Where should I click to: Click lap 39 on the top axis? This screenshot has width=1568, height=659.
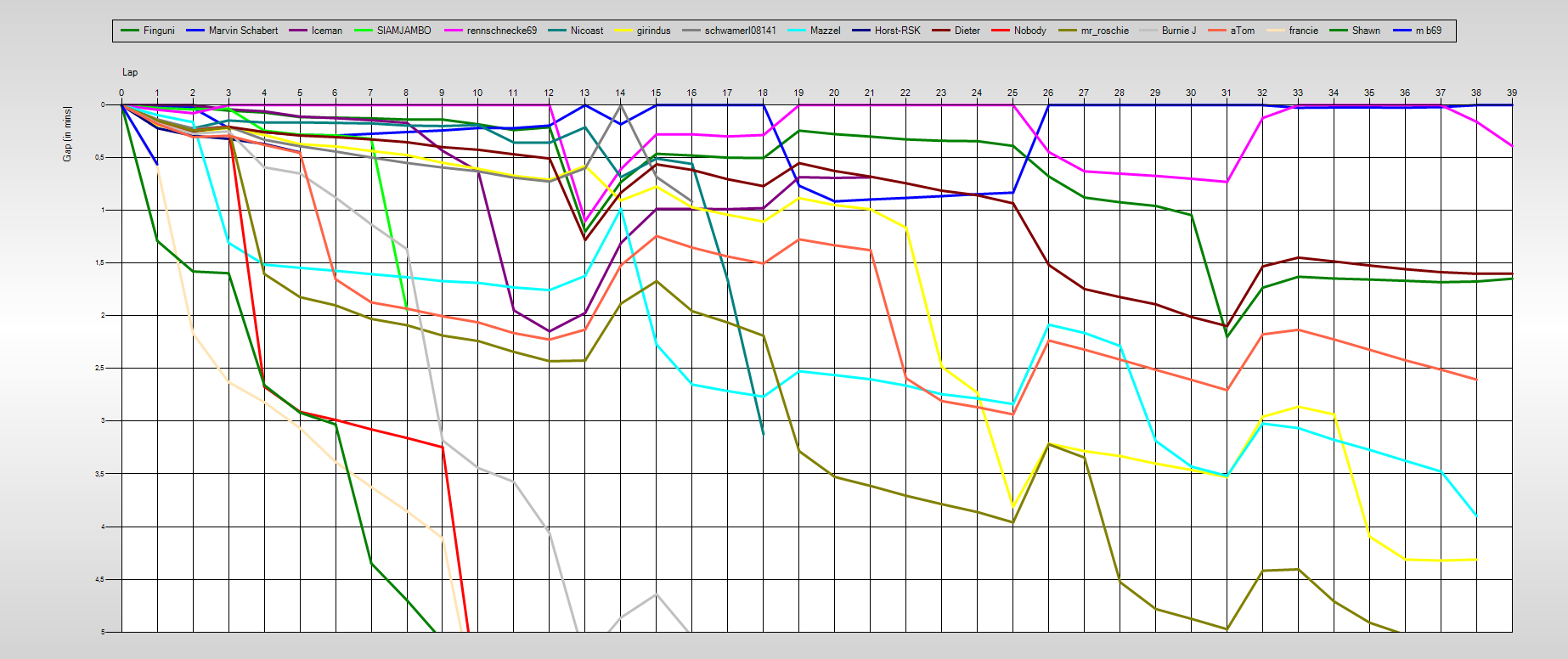[x=1511, y=93]
